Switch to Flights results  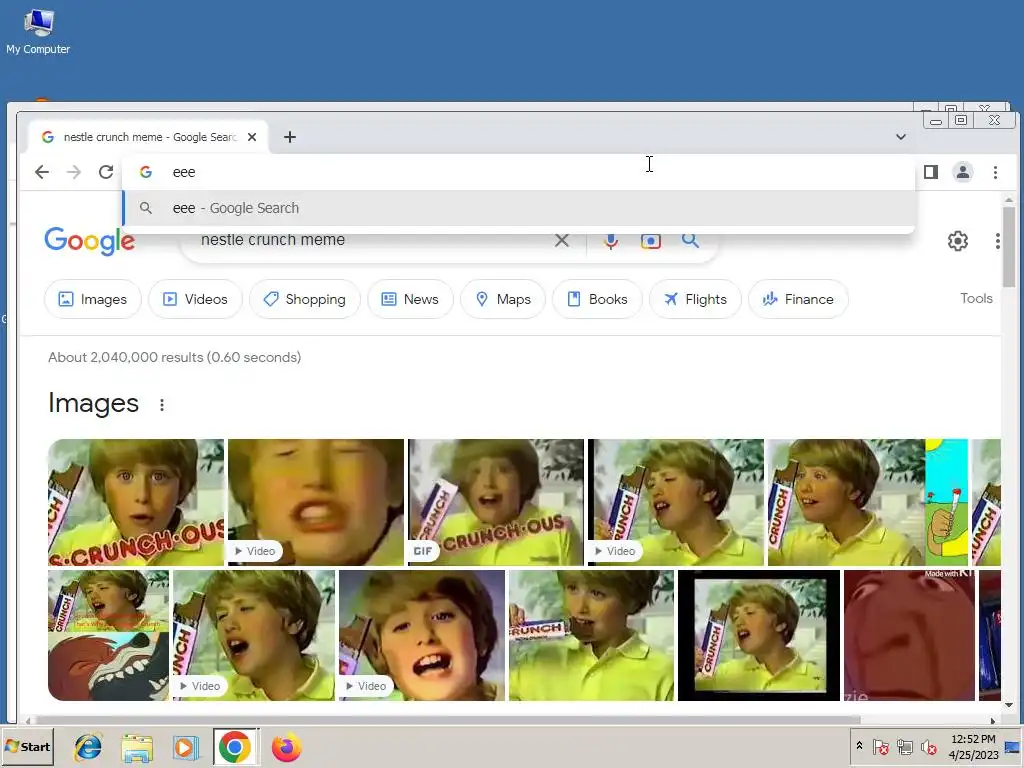coord(696,299)
